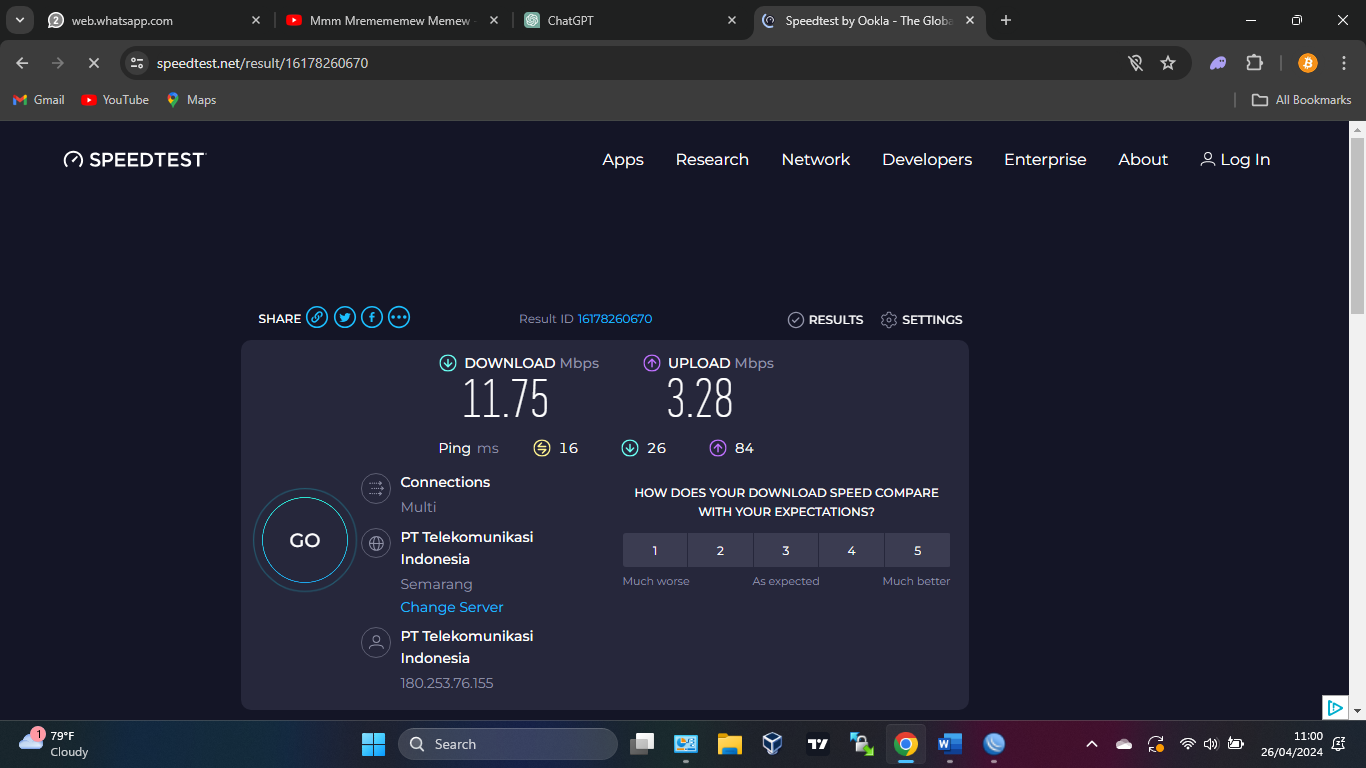Show hidden system tray icons
This screenshot has width=1366, height=768.
1092,744
